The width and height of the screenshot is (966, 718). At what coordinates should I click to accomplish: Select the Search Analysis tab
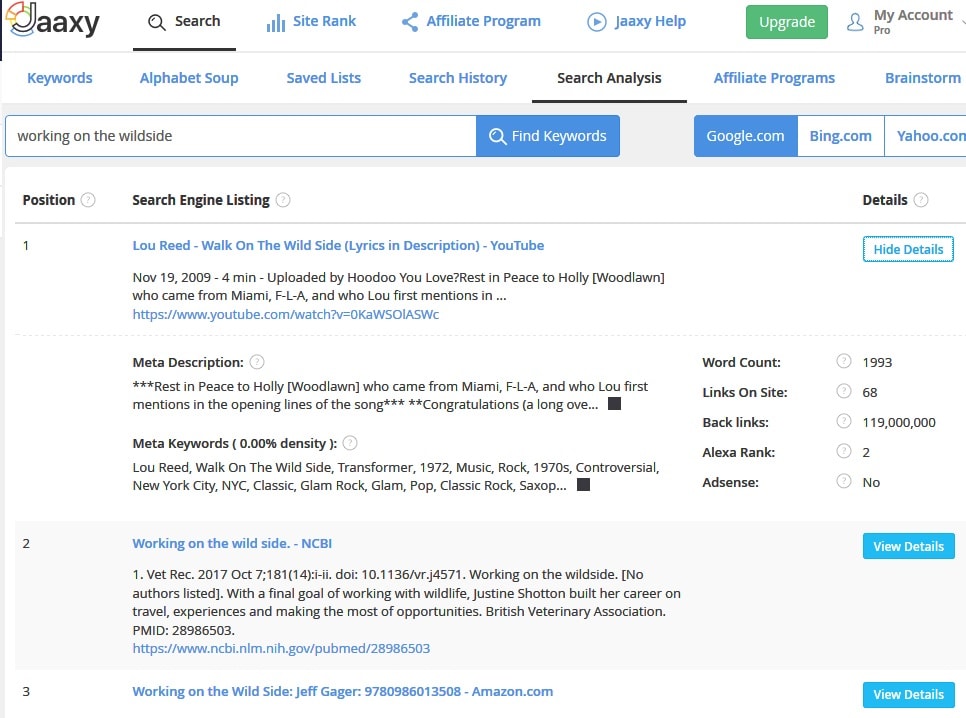click(x=609, y=78)
